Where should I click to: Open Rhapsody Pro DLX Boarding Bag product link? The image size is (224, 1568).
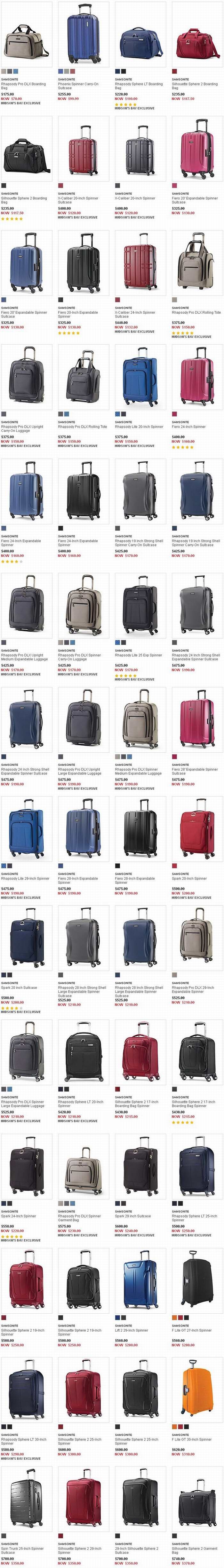[x=23, y=86]
